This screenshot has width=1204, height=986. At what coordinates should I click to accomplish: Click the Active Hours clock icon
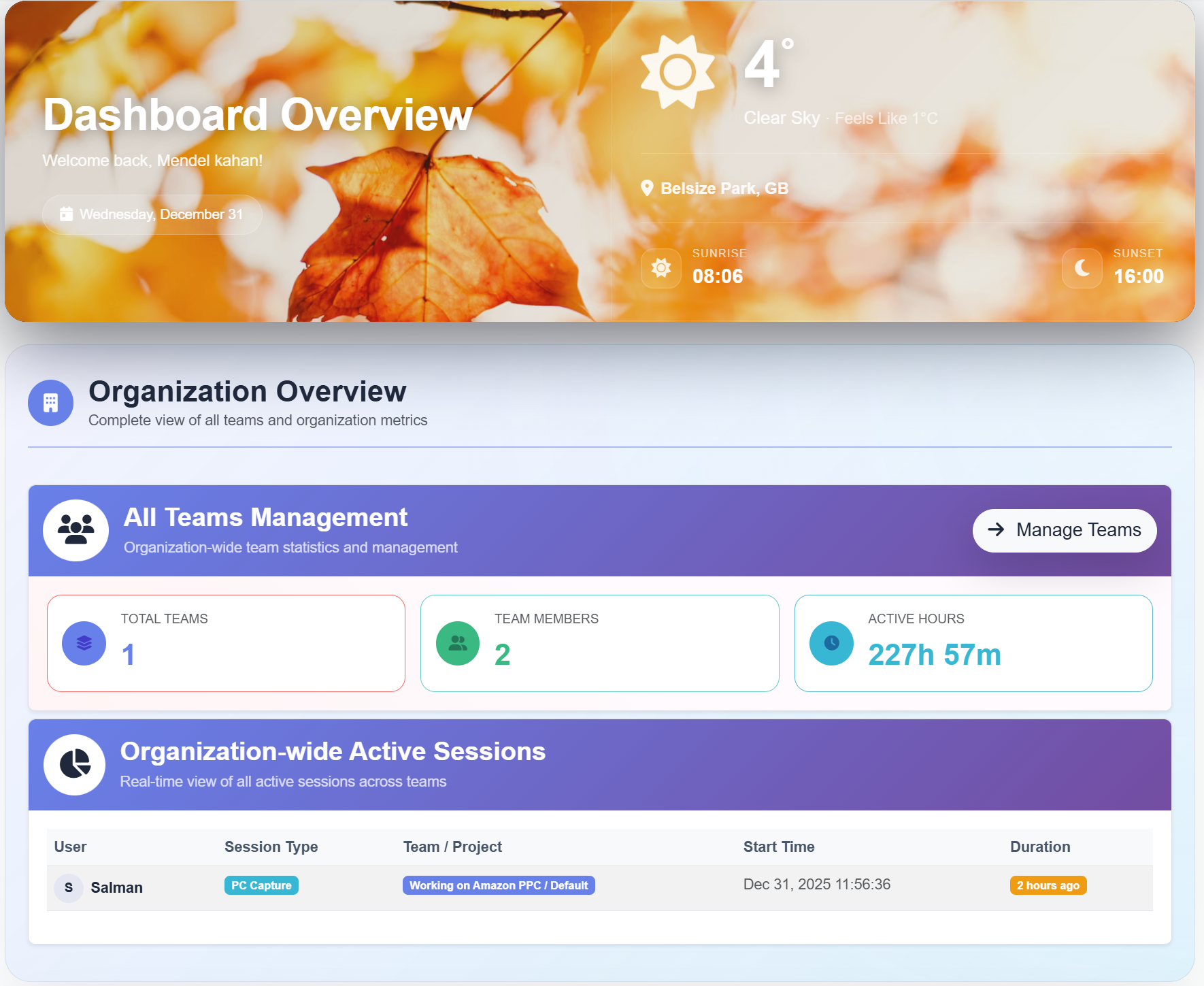[x=831, y=643]
